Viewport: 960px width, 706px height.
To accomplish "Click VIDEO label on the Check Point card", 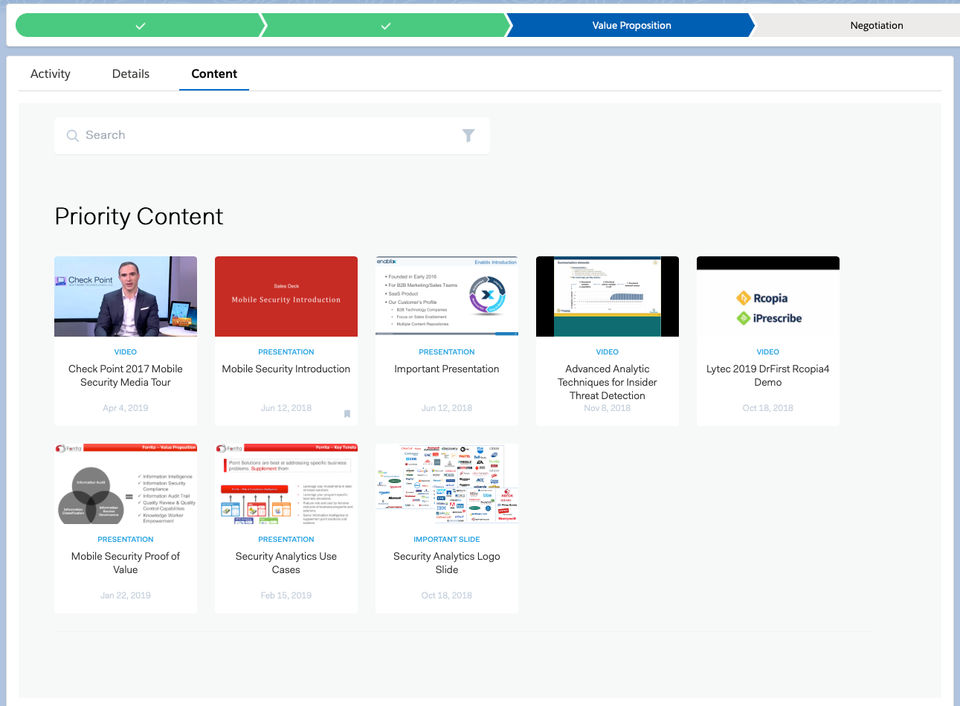I will [x=126, y=352].
